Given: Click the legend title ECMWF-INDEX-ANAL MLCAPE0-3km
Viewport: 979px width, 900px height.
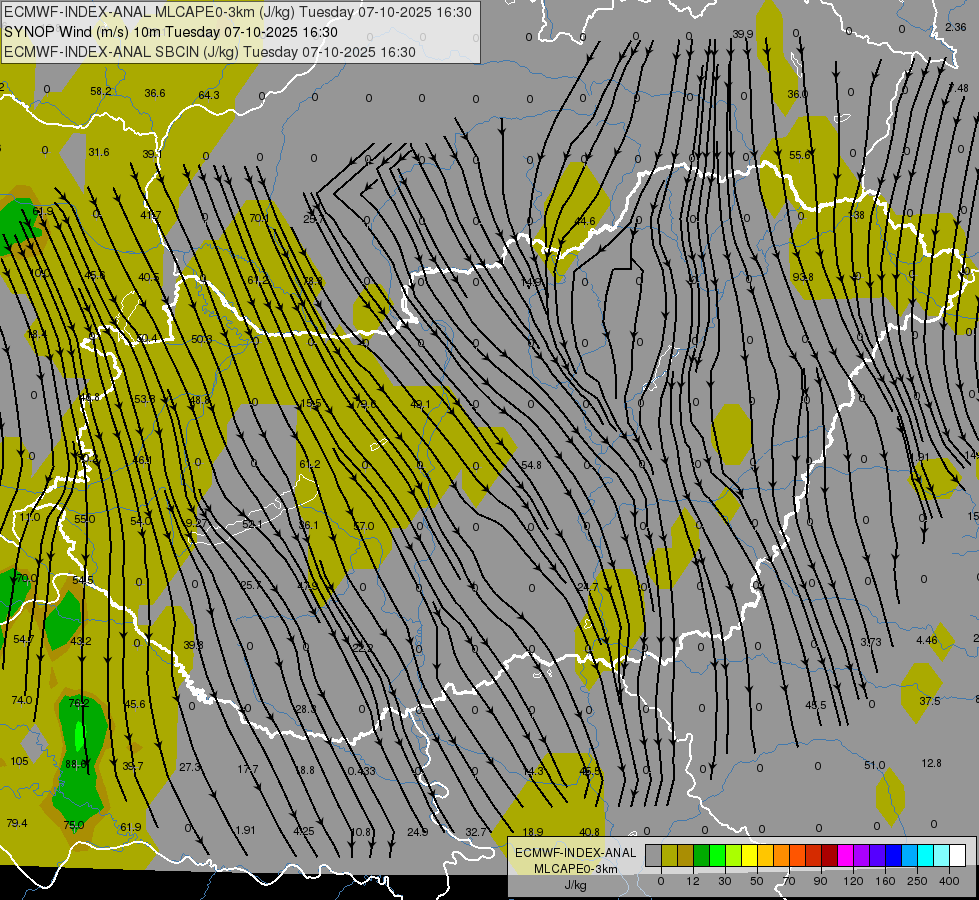Looking at the screenshot, I should (x=575, y=860).
